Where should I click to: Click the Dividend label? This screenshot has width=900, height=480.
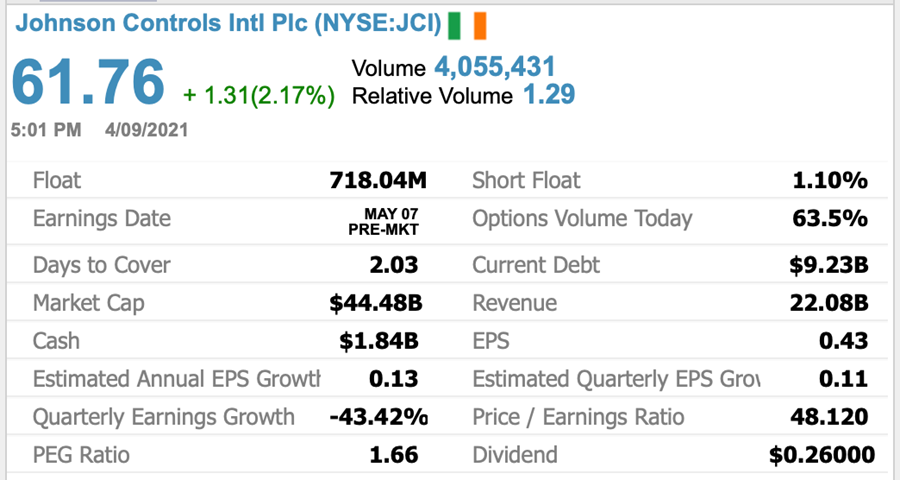(515, 455)
